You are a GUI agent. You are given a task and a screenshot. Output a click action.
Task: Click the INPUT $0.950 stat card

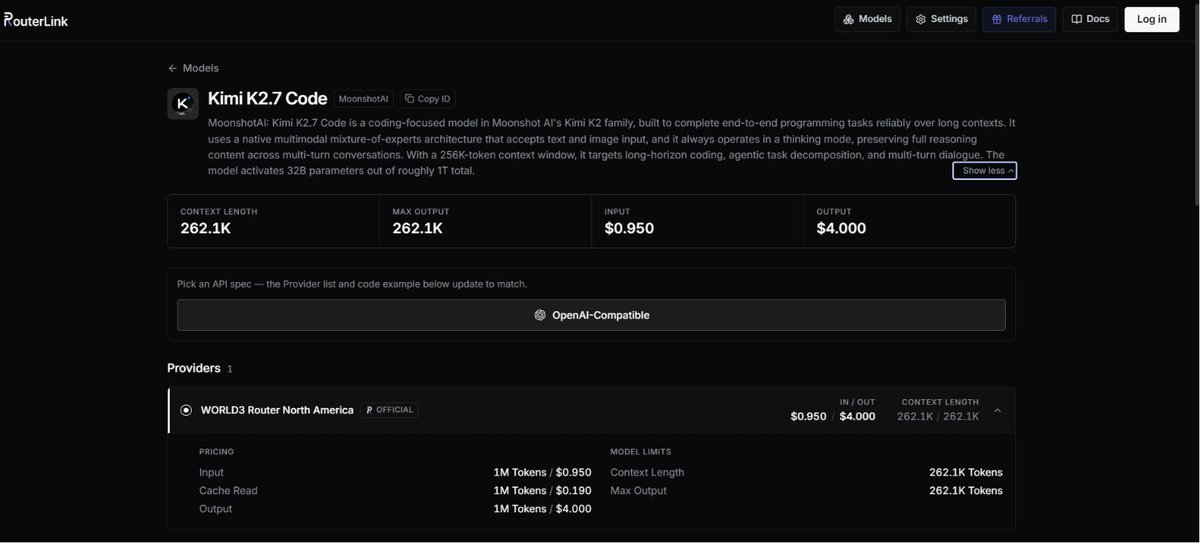[697, 221]
